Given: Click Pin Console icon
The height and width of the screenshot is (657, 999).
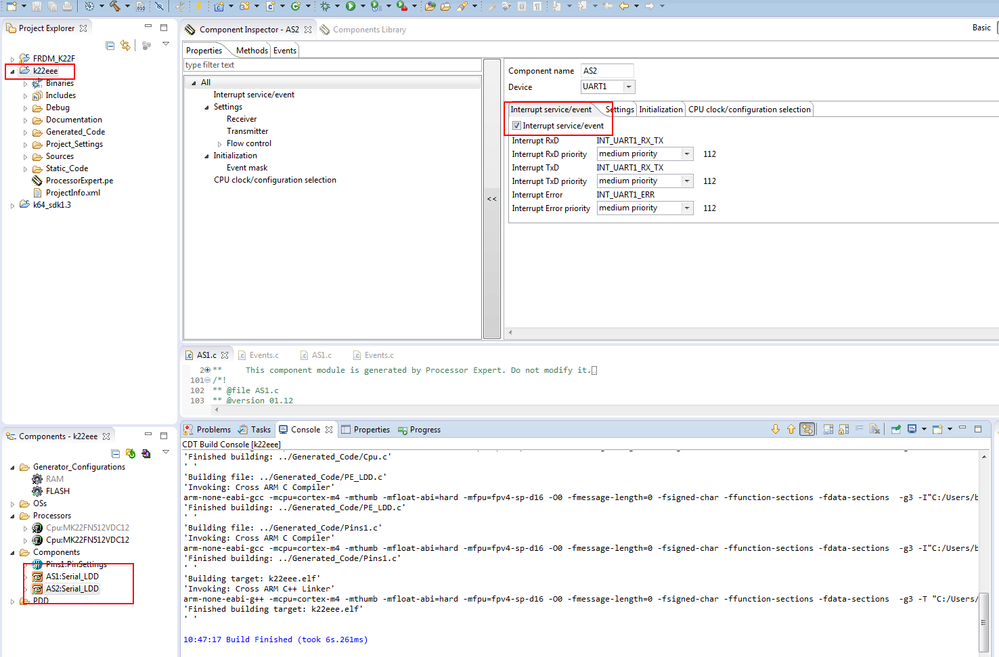Looking at the screenshot, I should (x=896, y=430).
